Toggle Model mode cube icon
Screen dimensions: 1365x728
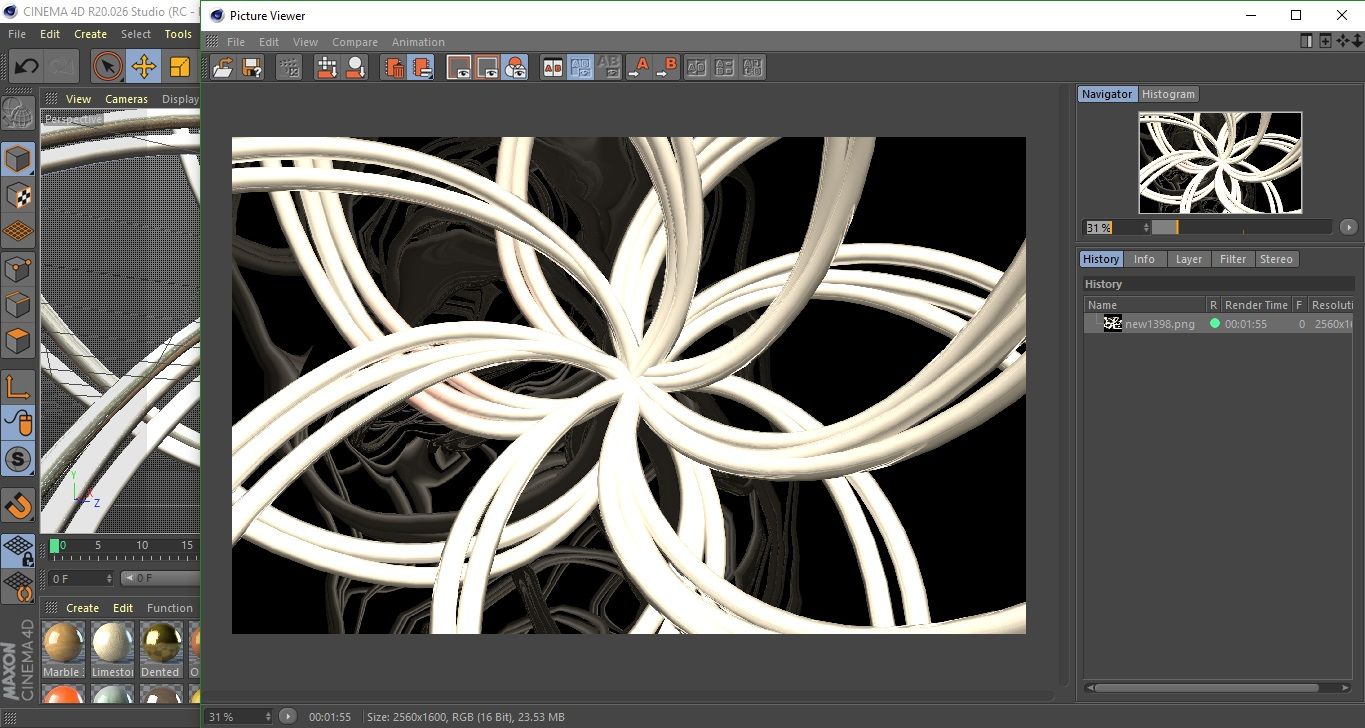(18, 159)
